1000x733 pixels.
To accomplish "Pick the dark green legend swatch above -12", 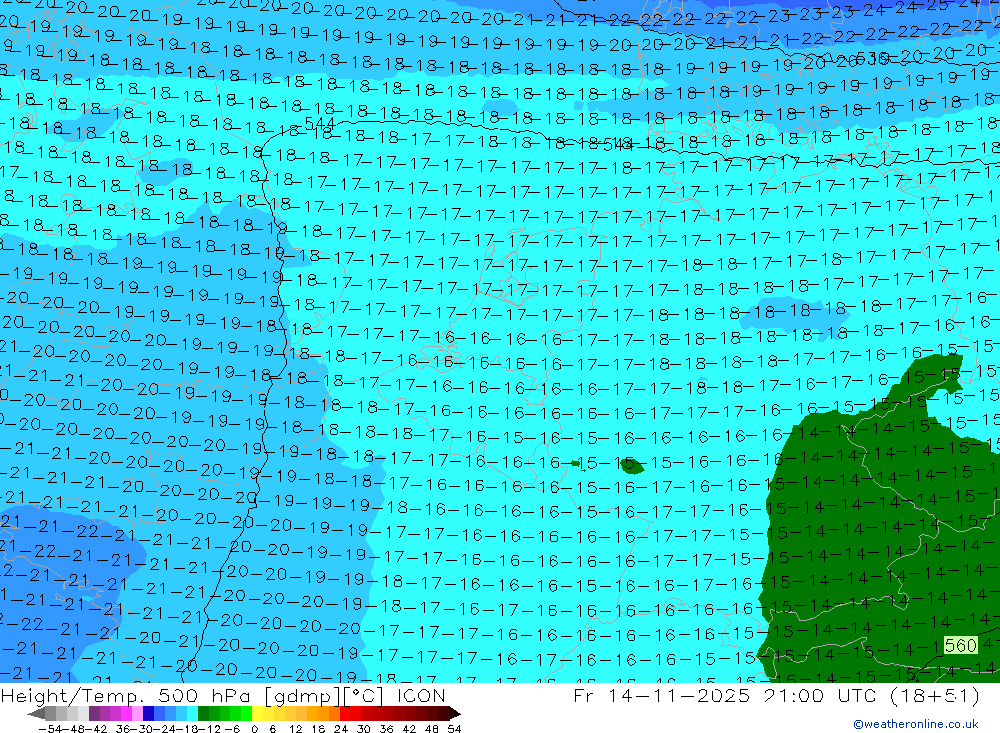I will tap(203, 713).
